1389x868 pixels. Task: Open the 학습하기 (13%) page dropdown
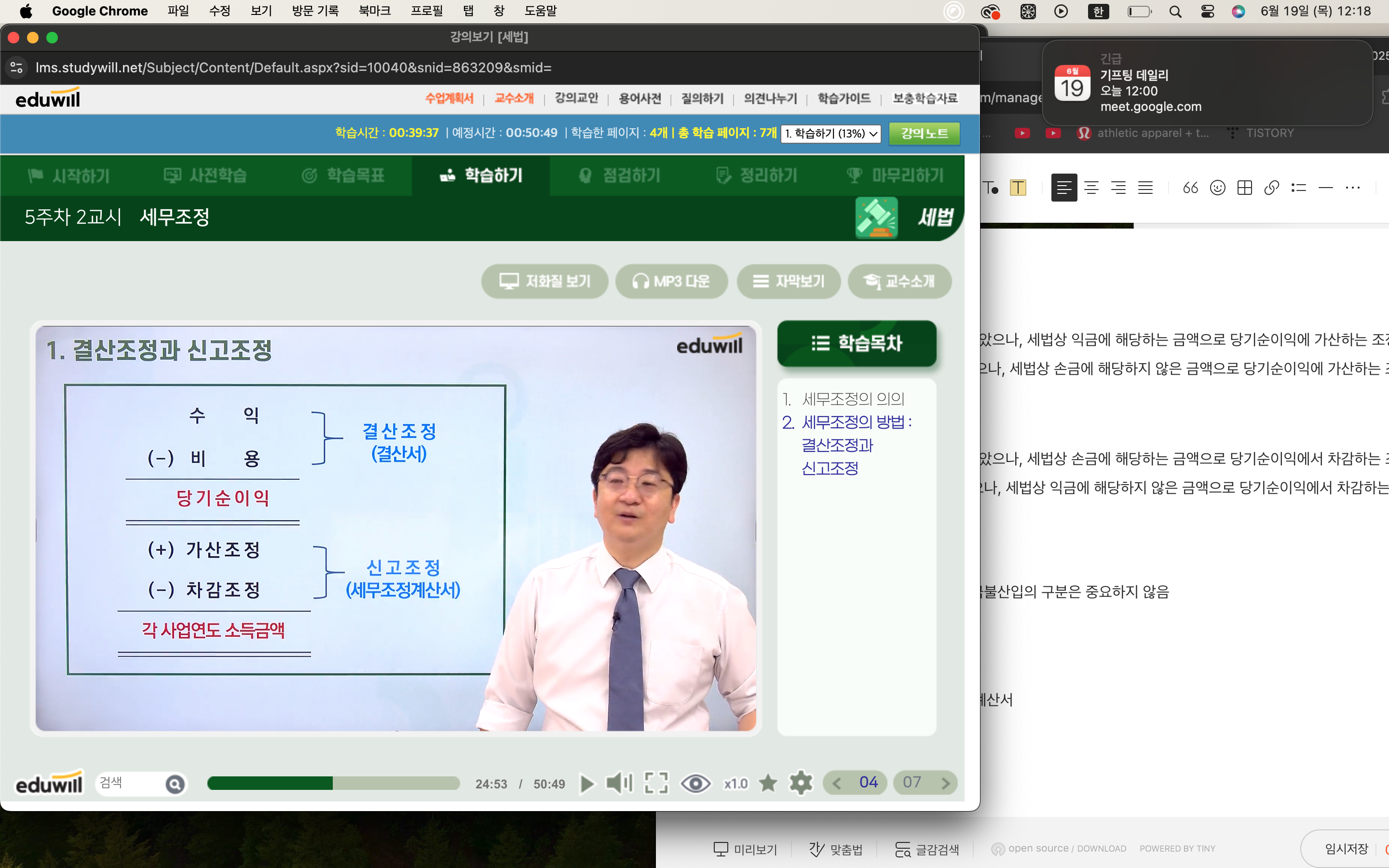(831, 134)
